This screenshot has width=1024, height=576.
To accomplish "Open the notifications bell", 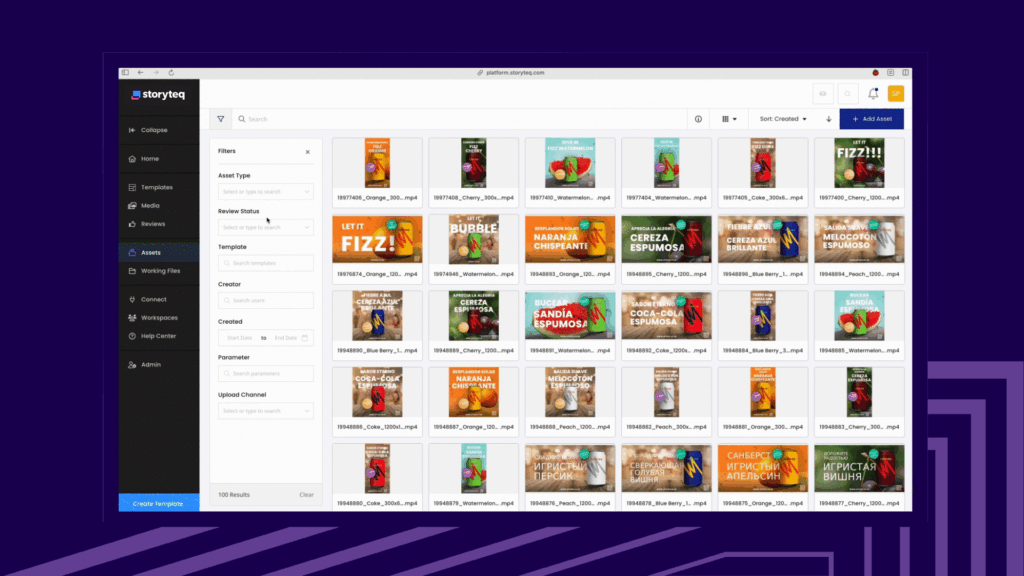I will [x=873, y=94].
